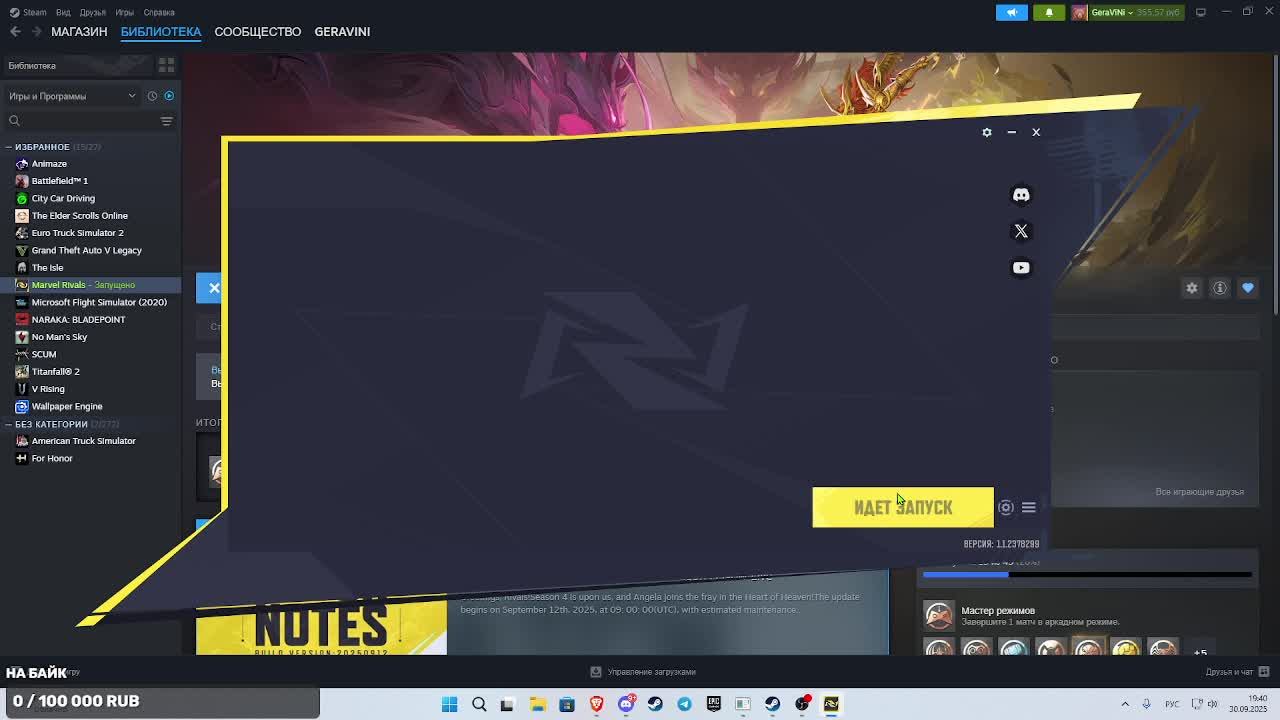
Task: Open the launcher's X (Twitter) link
Action: point(1021,231)
